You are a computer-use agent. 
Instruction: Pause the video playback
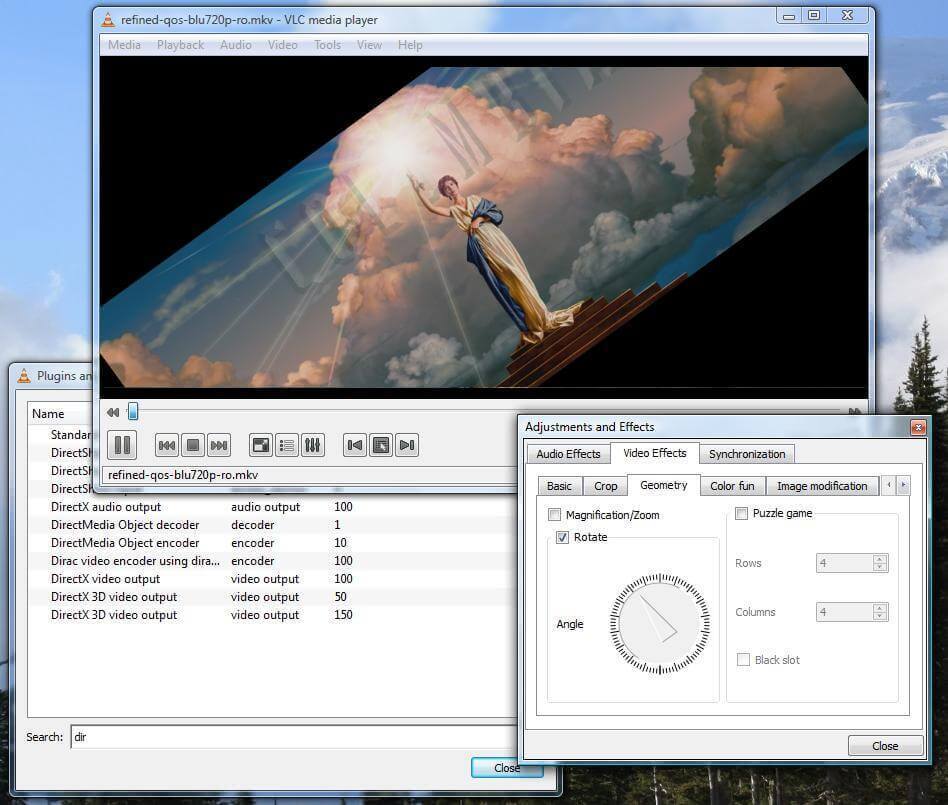pyautogui.click(x=121, y=445)
